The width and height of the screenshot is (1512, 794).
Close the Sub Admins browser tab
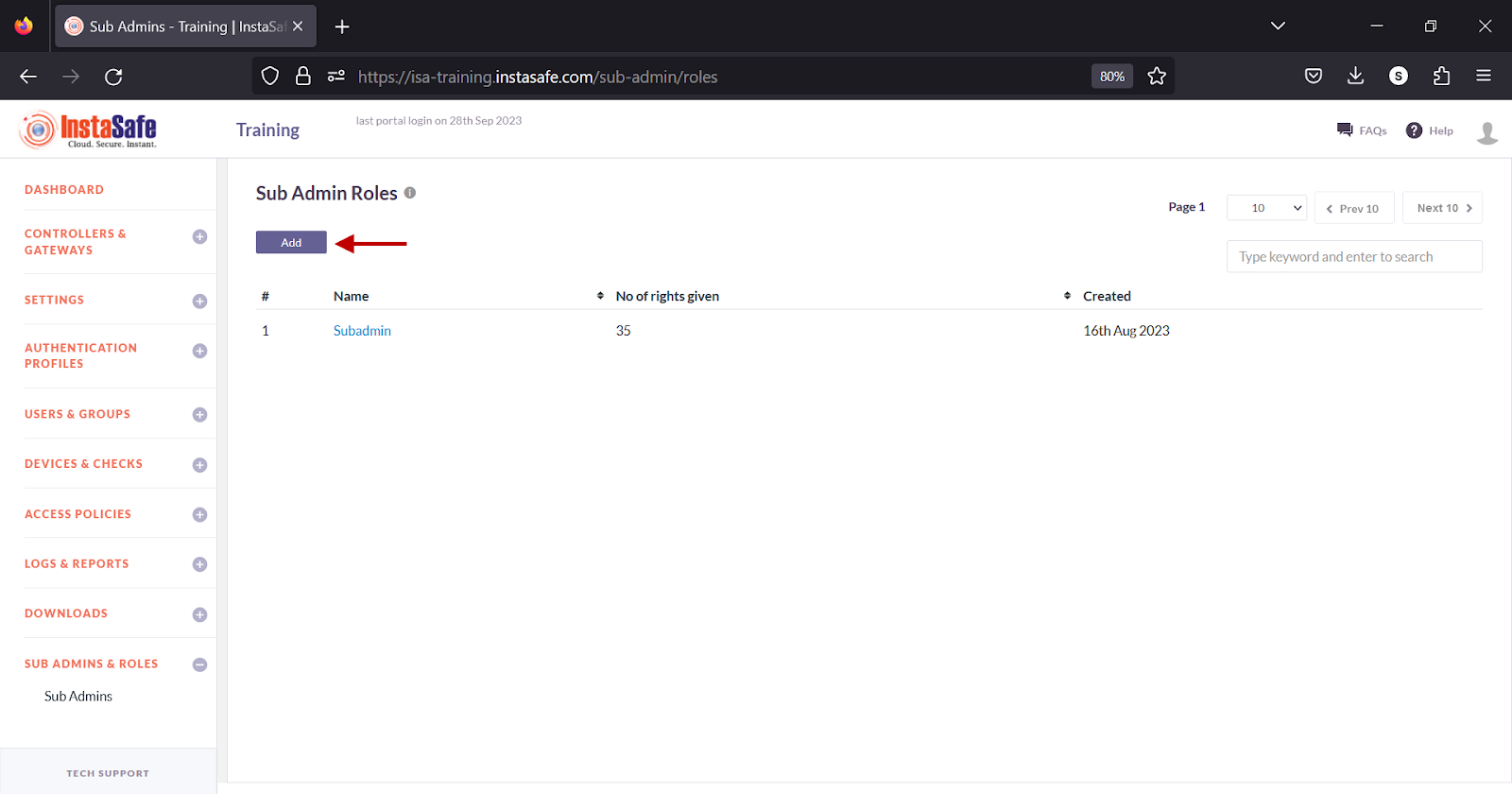click(298, 26)
